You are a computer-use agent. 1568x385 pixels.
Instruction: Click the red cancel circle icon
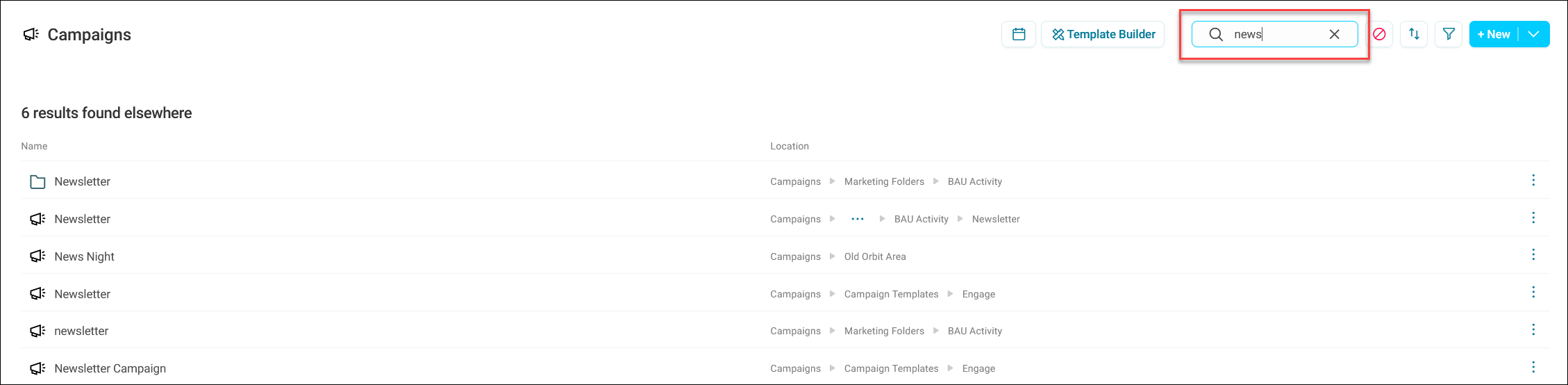pos(1379,34)
